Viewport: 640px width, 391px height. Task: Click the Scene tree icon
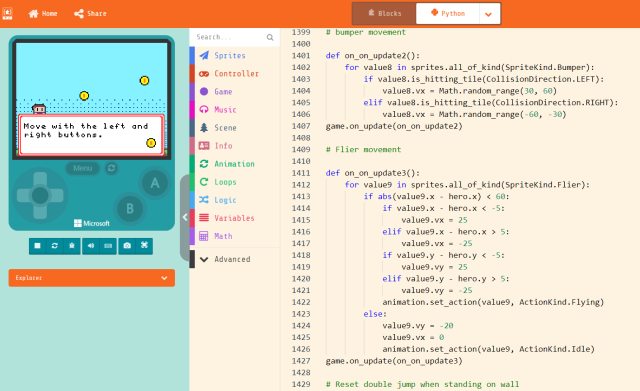point(204,128)
